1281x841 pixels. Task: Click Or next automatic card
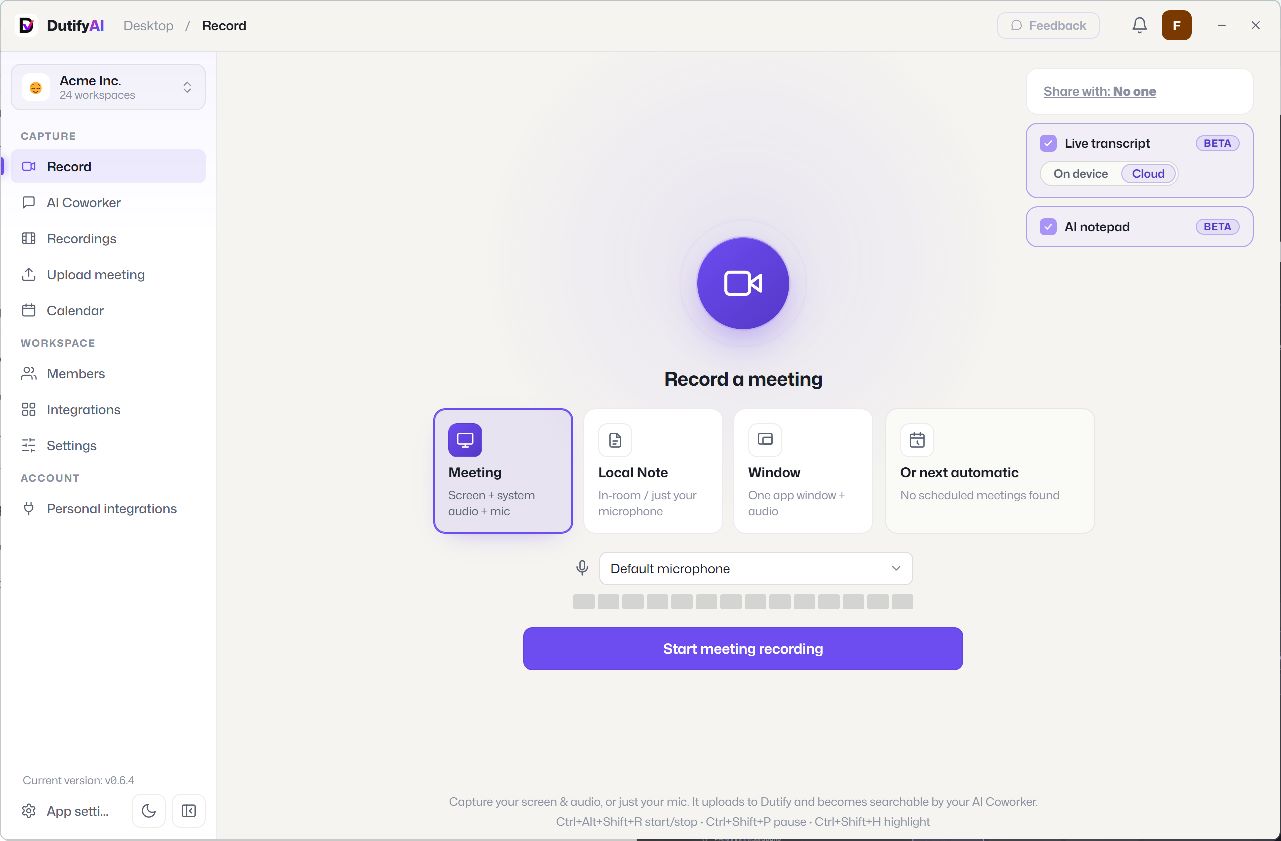[x=990, y=471]
